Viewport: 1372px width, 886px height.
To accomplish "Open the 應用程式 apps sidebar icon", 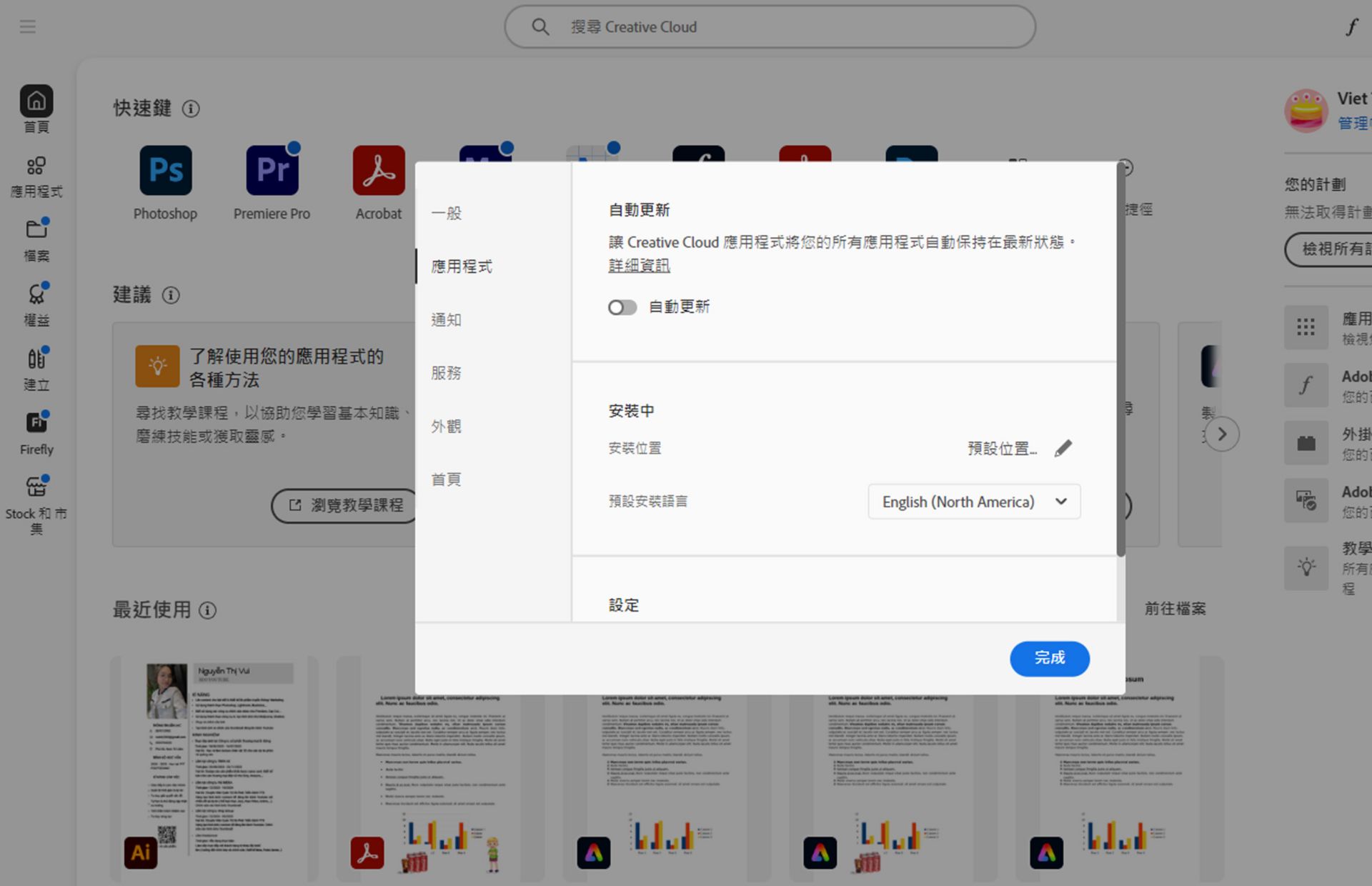I will (x=36, y=166).
